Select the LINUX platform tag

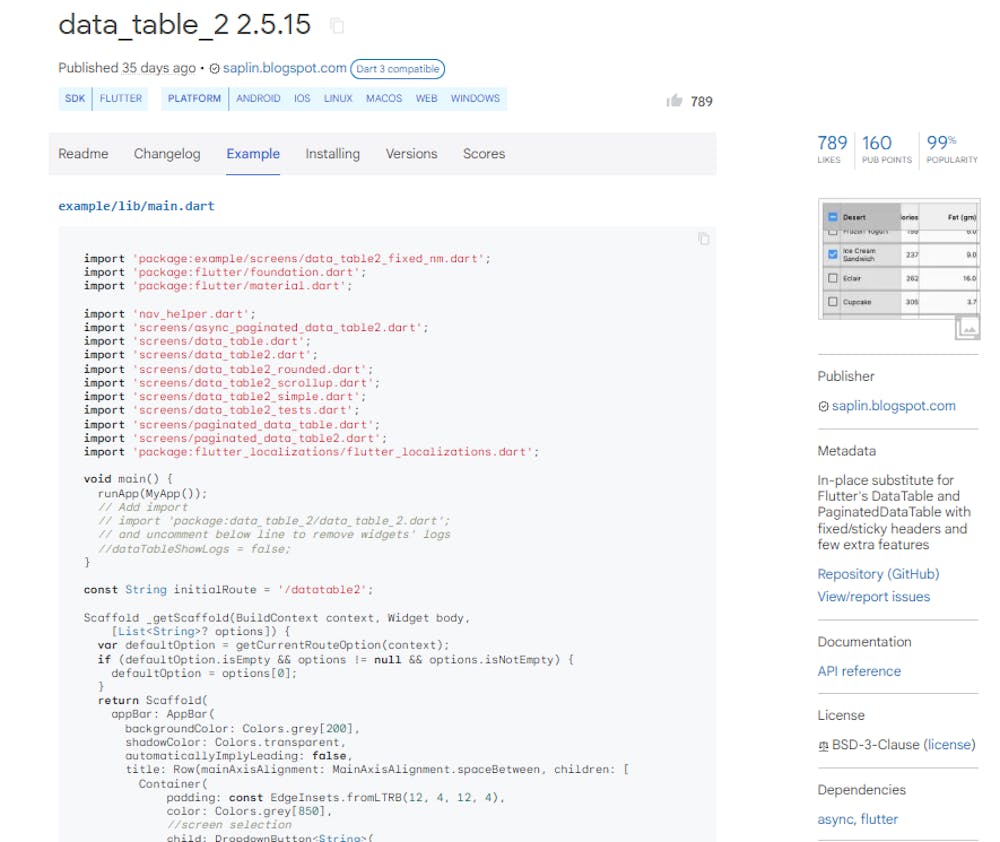(338, 99)
